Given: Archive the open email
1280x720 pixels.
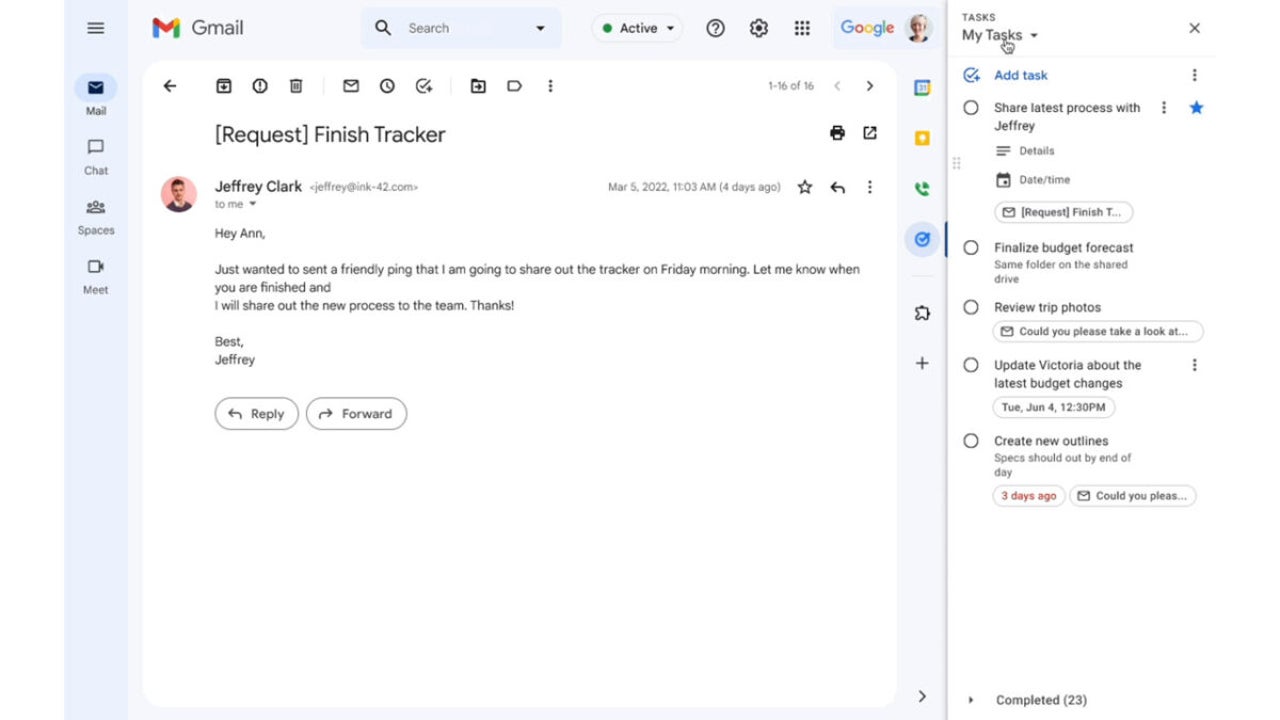Looking at the screenshot, I should click(224, 86).
